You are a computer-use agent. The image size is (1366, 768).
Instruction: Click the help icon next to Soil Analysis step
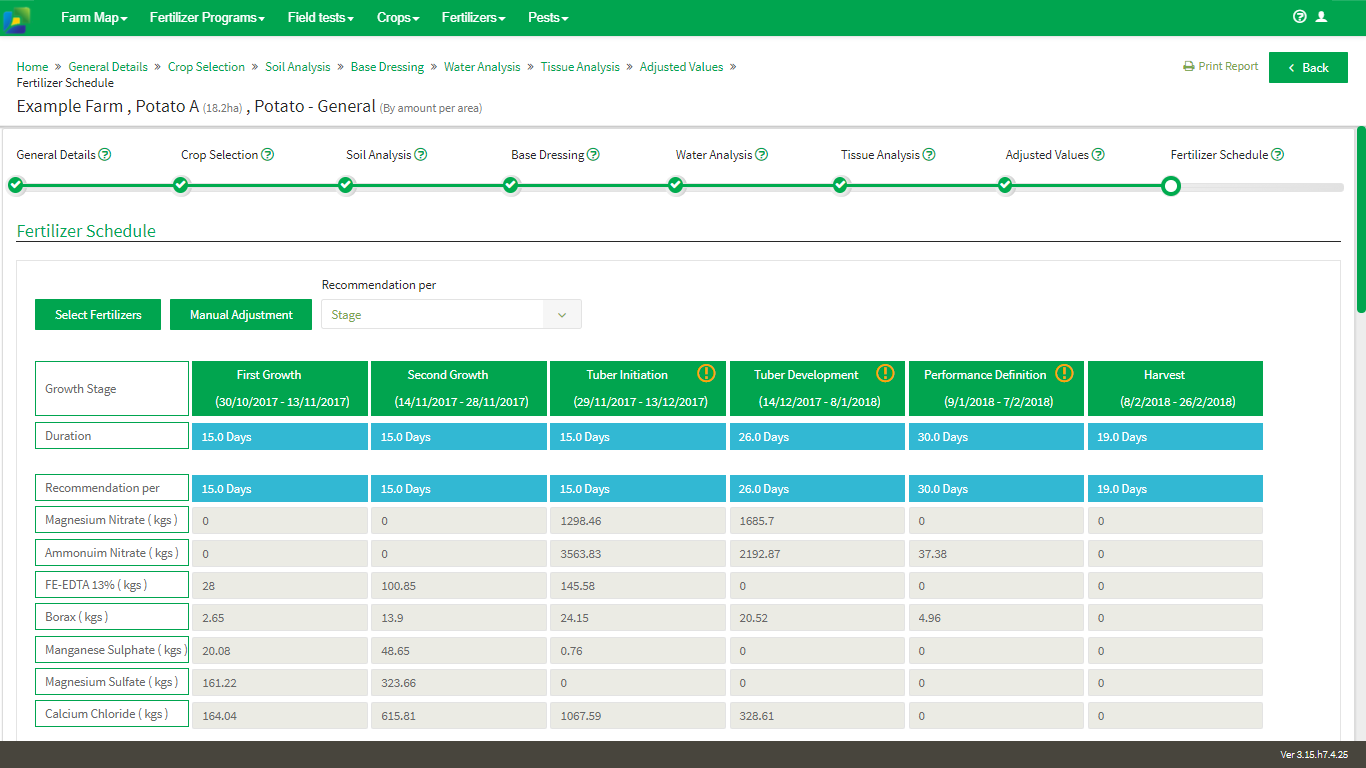click(x=421, y=155)
